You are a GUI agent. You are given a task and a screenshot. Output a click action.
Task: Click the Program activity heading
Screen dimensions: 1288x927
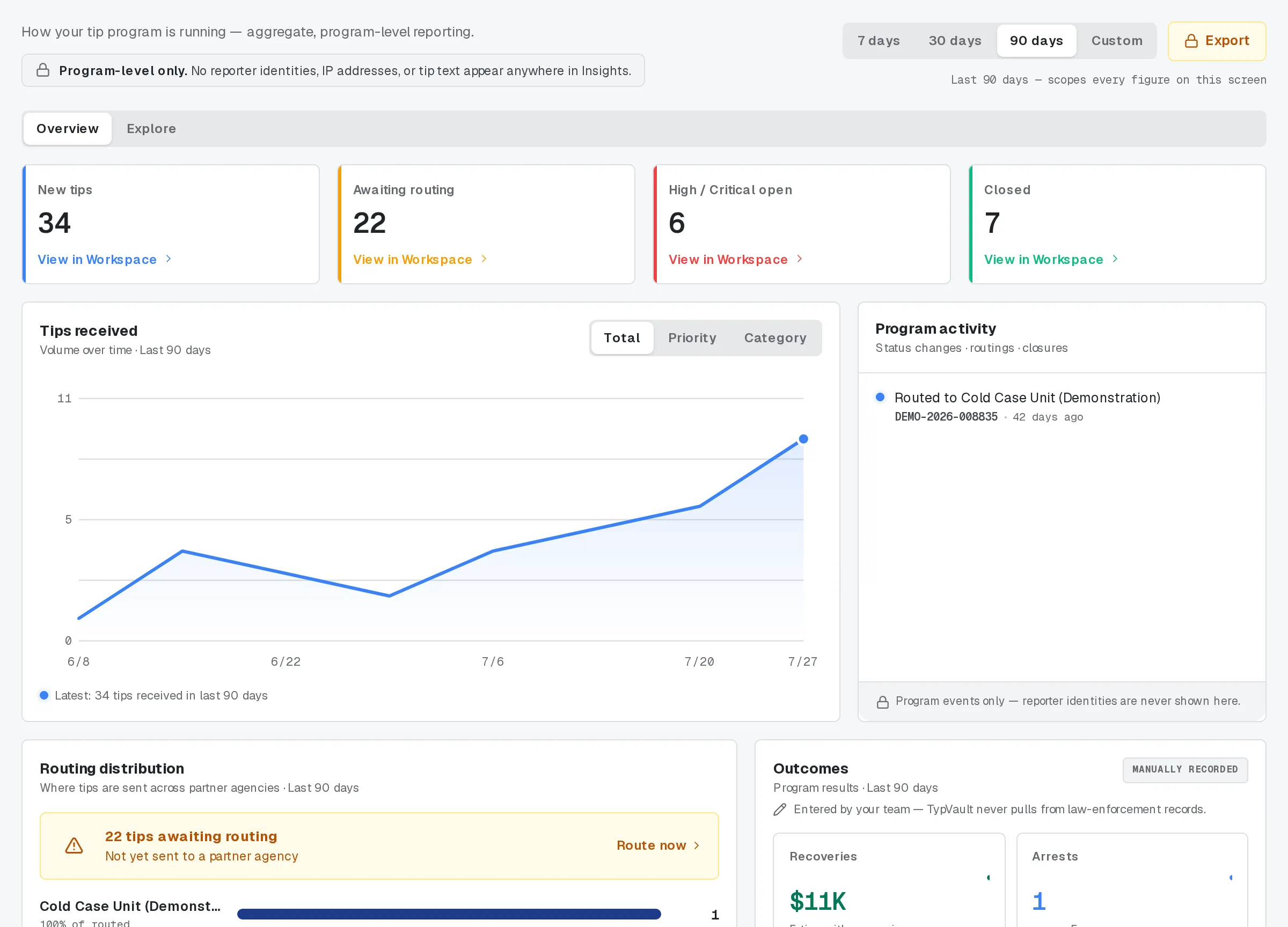pos(935,329)
